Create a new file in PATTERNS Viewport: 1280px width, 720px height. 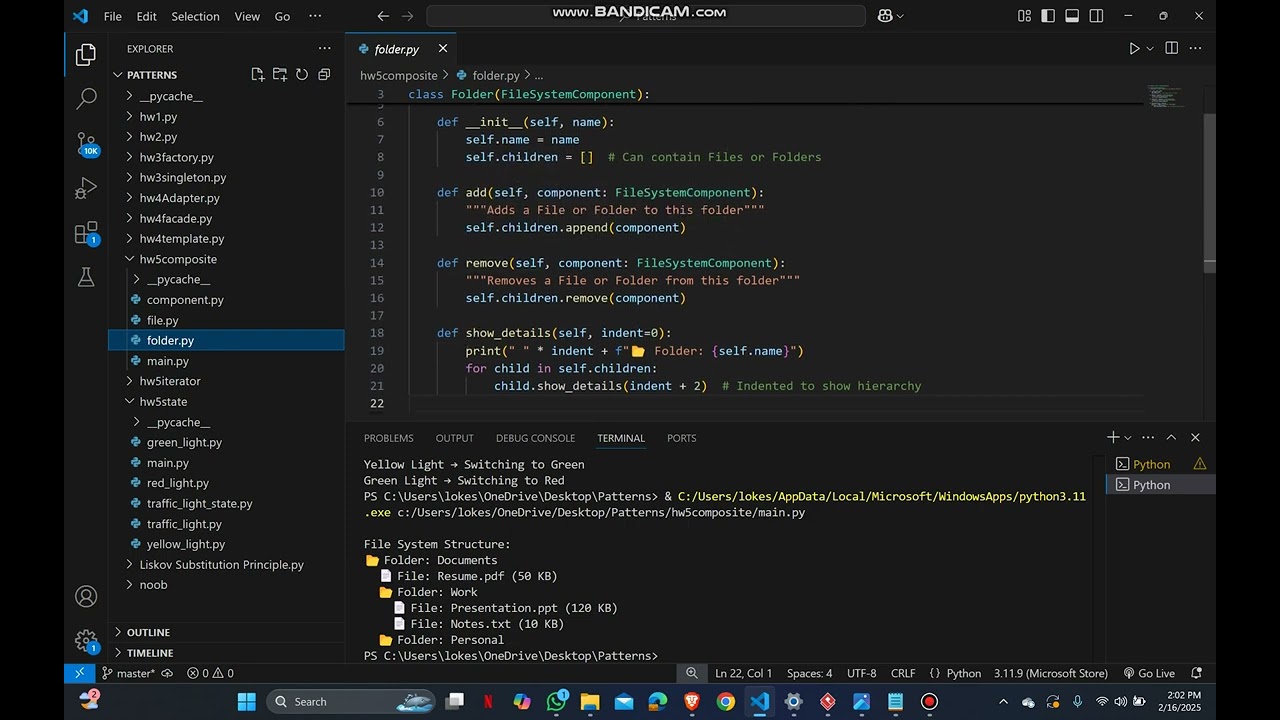point(258,75)
